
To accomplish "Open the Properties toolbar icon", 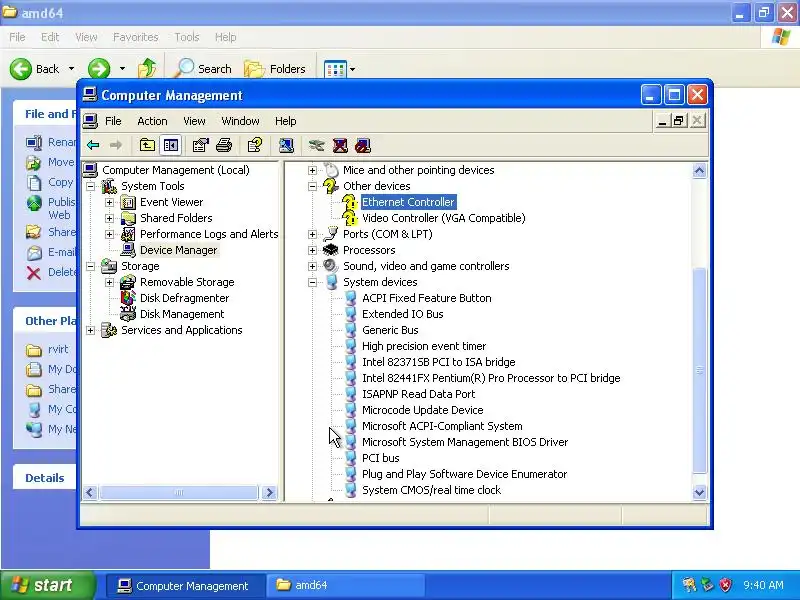I will click(x=201, y=145).
